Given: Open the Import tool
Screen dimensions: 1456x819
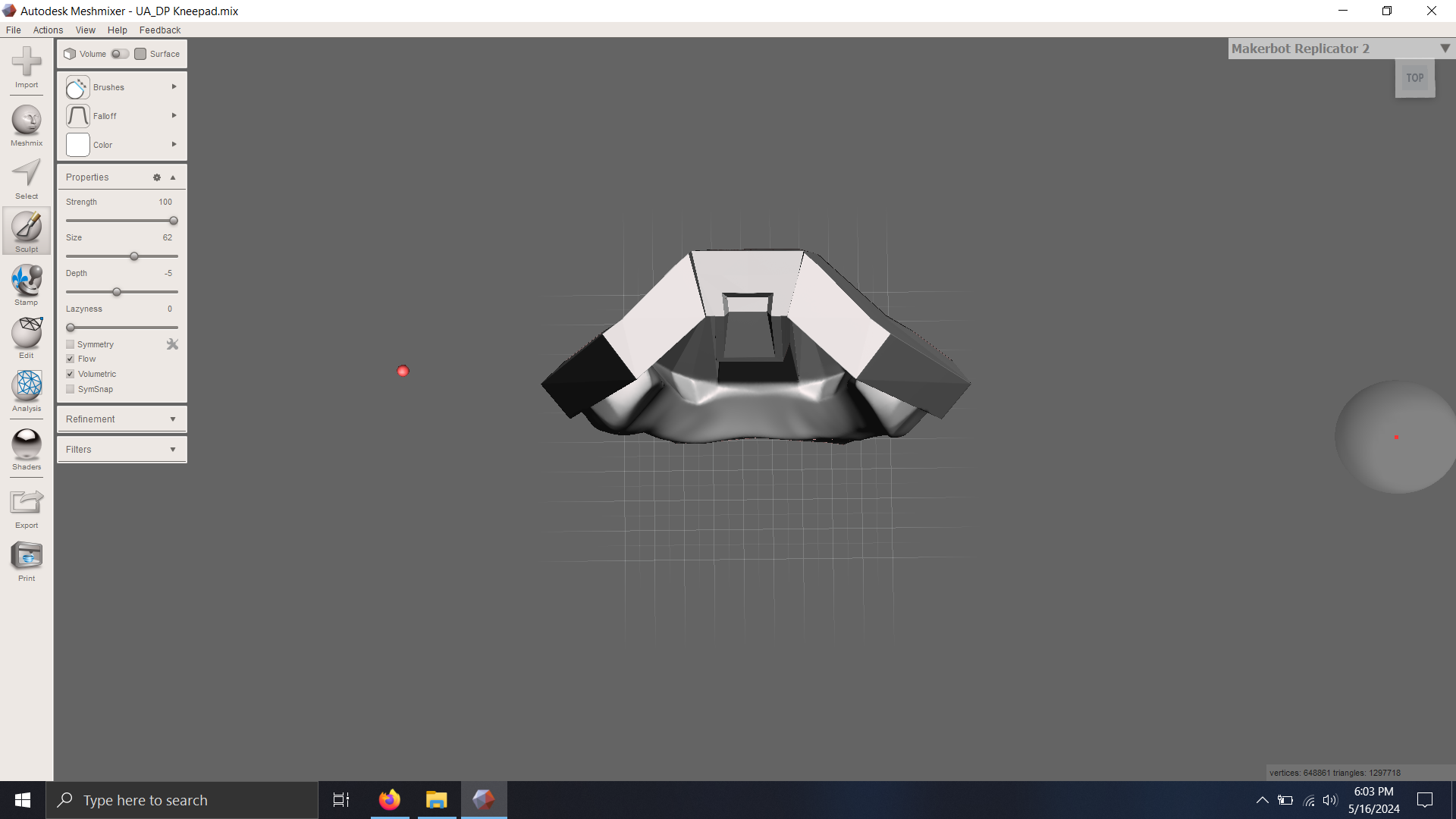Looking at the screenshot, I should click(x=27, y=67).
